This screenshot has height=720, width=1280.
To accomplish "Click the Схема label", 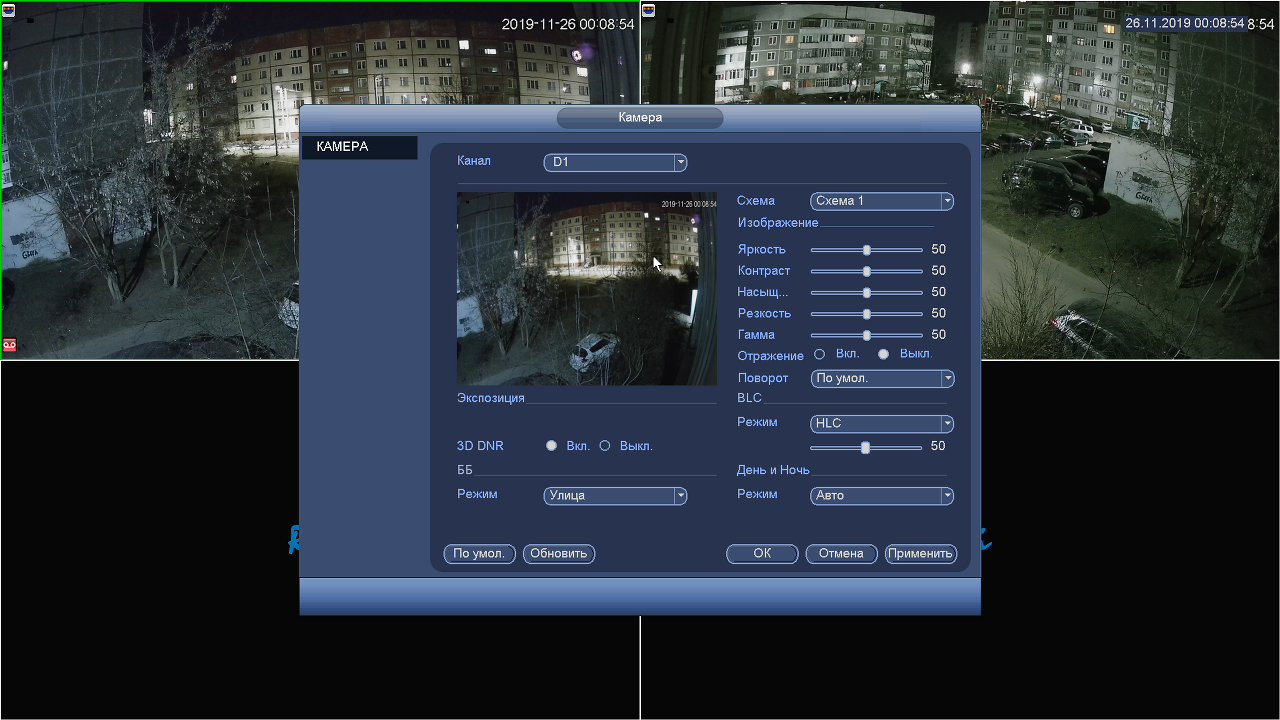I will [756, 201].
